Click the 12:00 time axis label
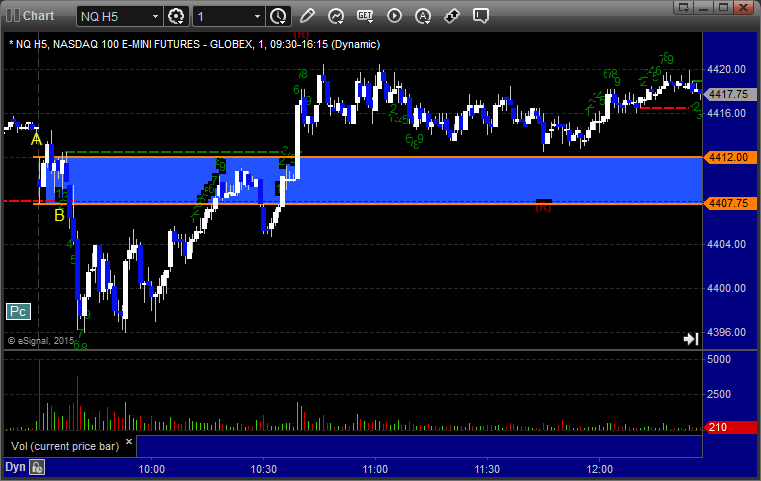This screenshot has width=761, height=481. tap(599, 469)
